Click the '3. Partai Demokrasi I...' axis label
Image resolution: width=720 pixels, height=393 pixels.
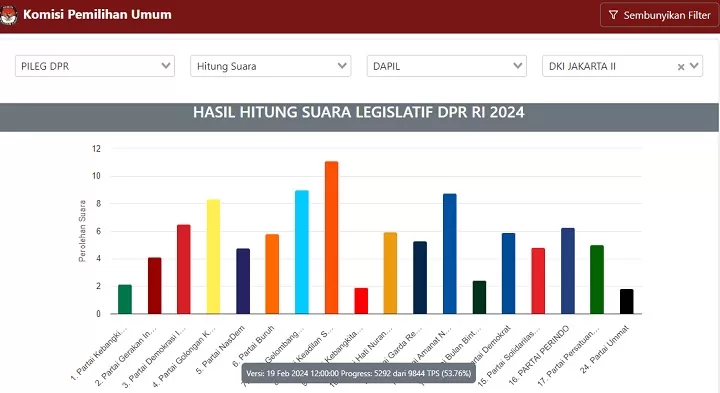(155, 357)
